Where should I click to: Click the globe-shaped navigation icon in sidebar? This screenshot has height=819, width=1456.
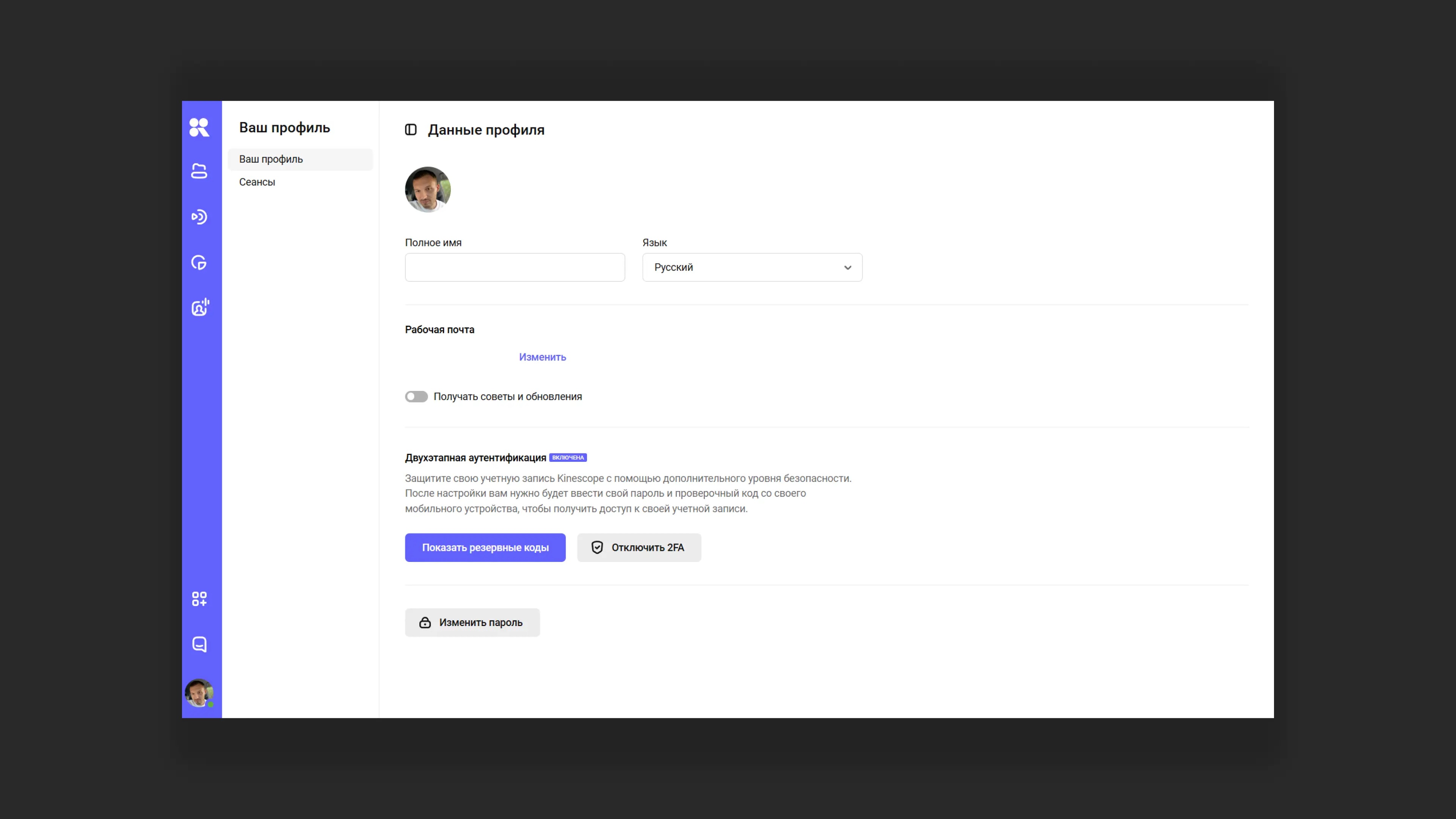coord(199,262)
